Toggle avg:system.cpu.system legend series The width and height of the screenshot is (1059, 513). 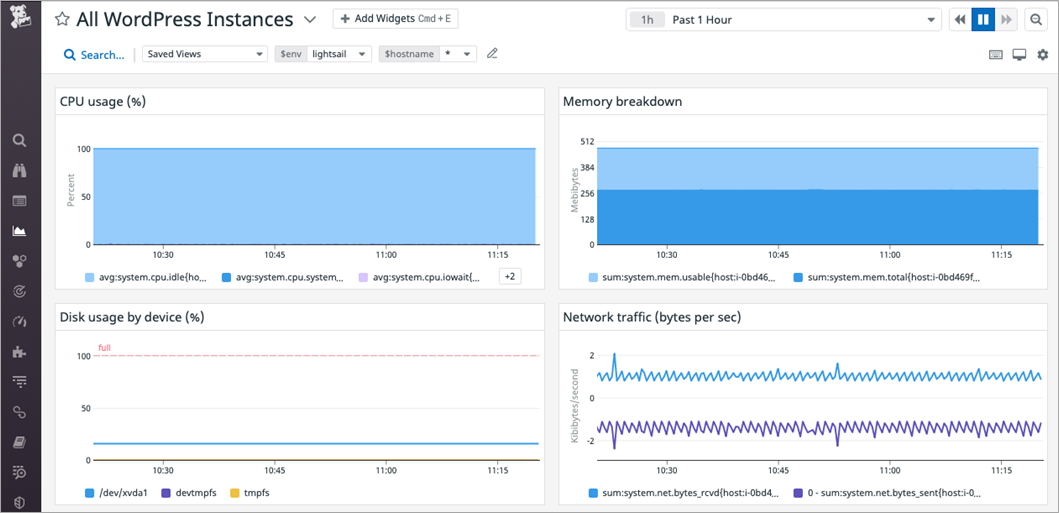tap(284, 277)
